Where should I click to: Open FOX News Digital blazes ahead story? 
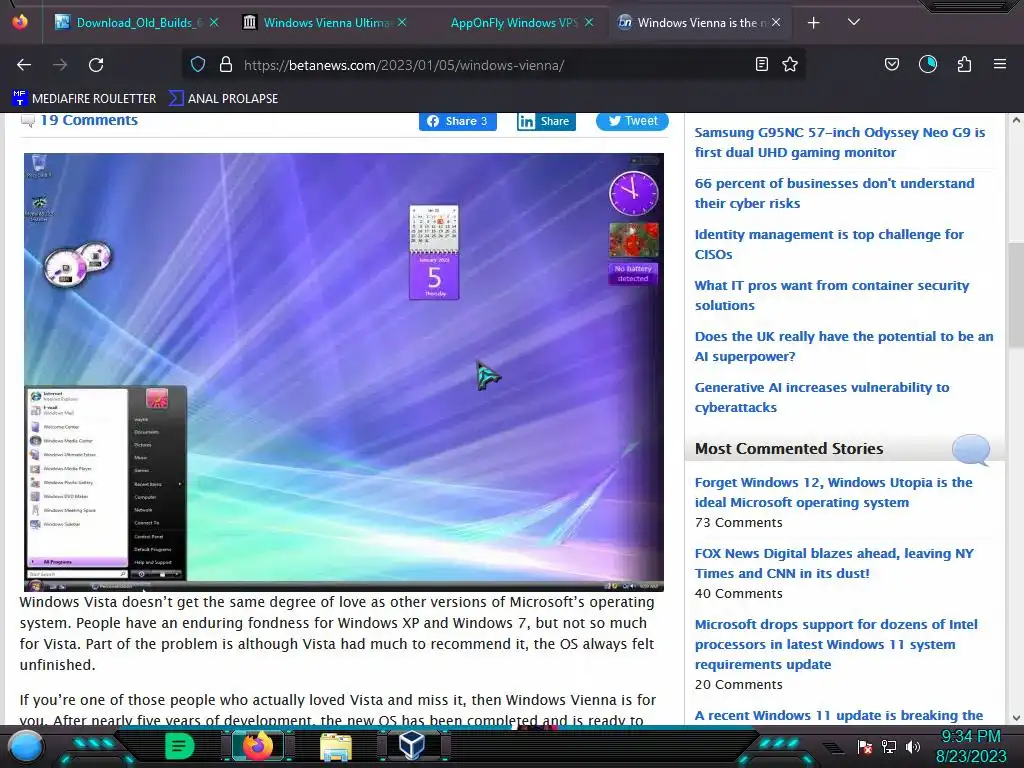(834, 563)
